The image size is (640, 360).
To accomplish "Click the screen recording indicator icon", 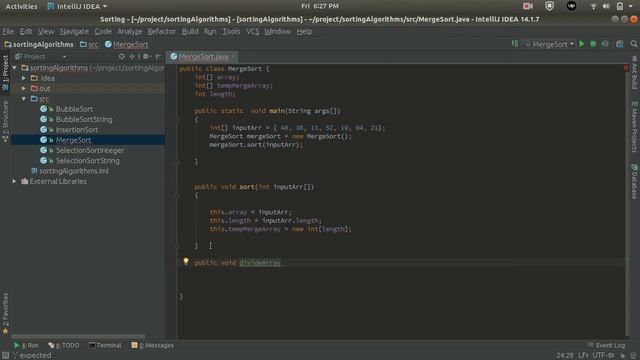I will click(x=528, y=6).
